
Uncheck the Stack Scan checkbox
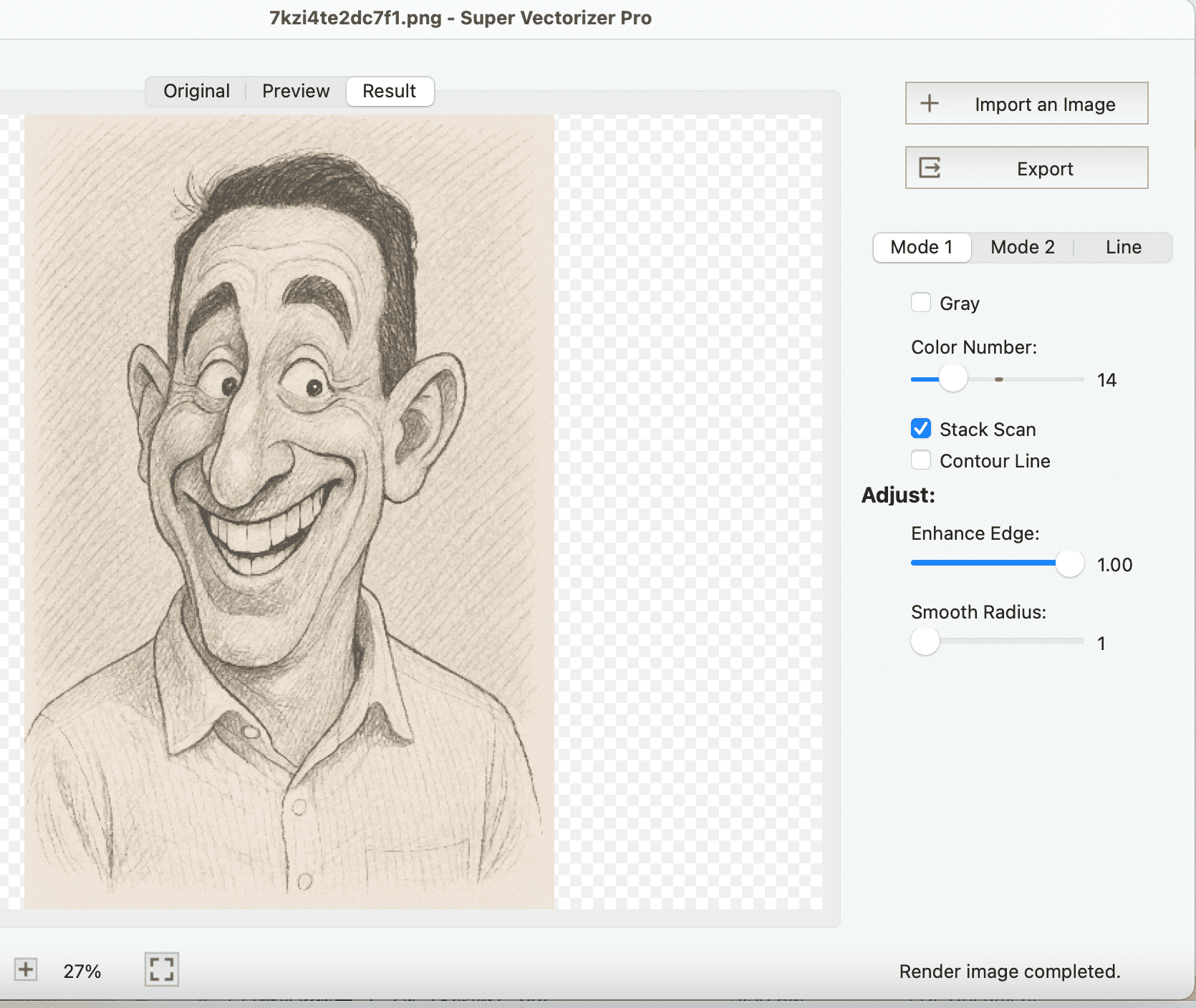click(x=921, y=428)
